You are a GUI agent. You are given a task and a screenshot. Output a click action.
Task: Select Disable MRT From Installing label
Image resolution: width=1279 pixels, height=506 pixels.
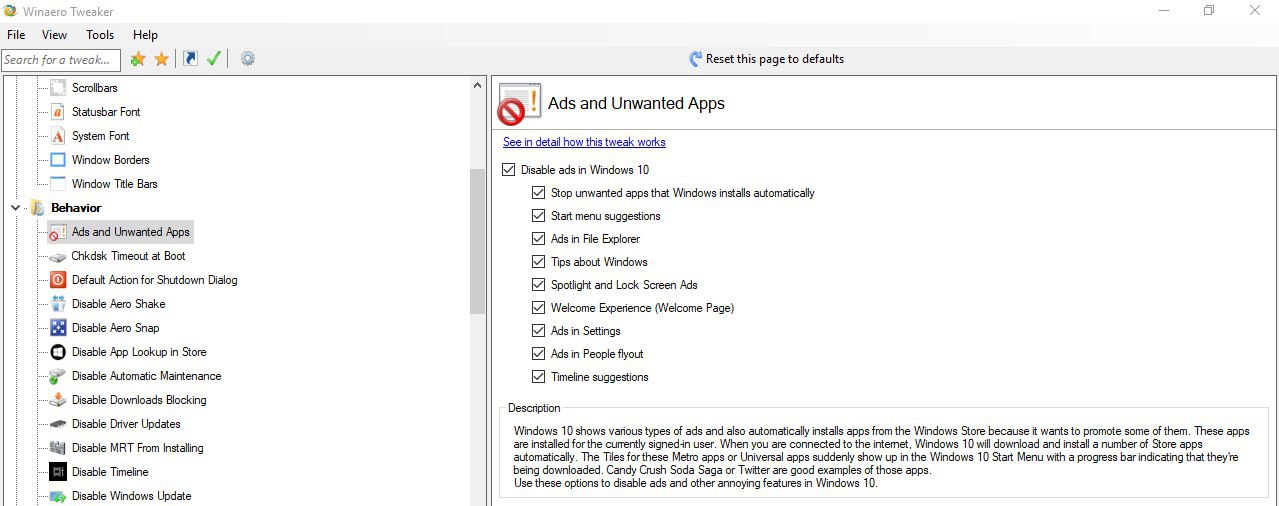pyautogui.click(x=138, y=448)
